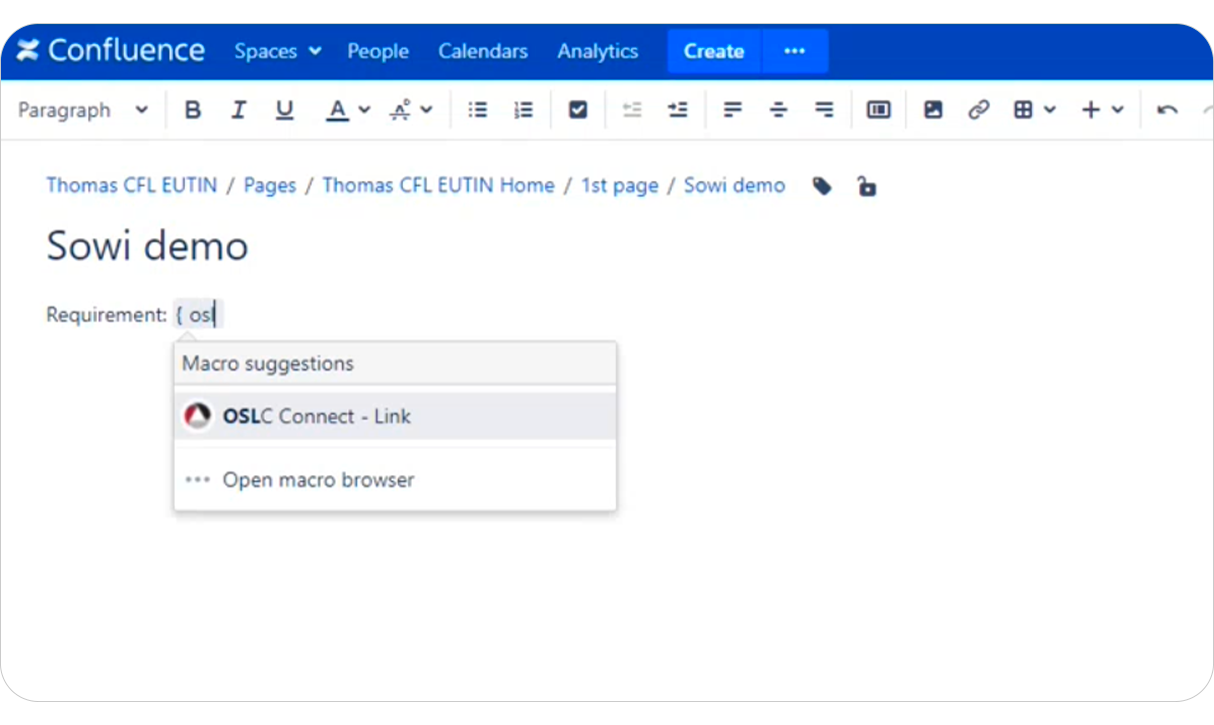Insert files and images

[933, 110]
